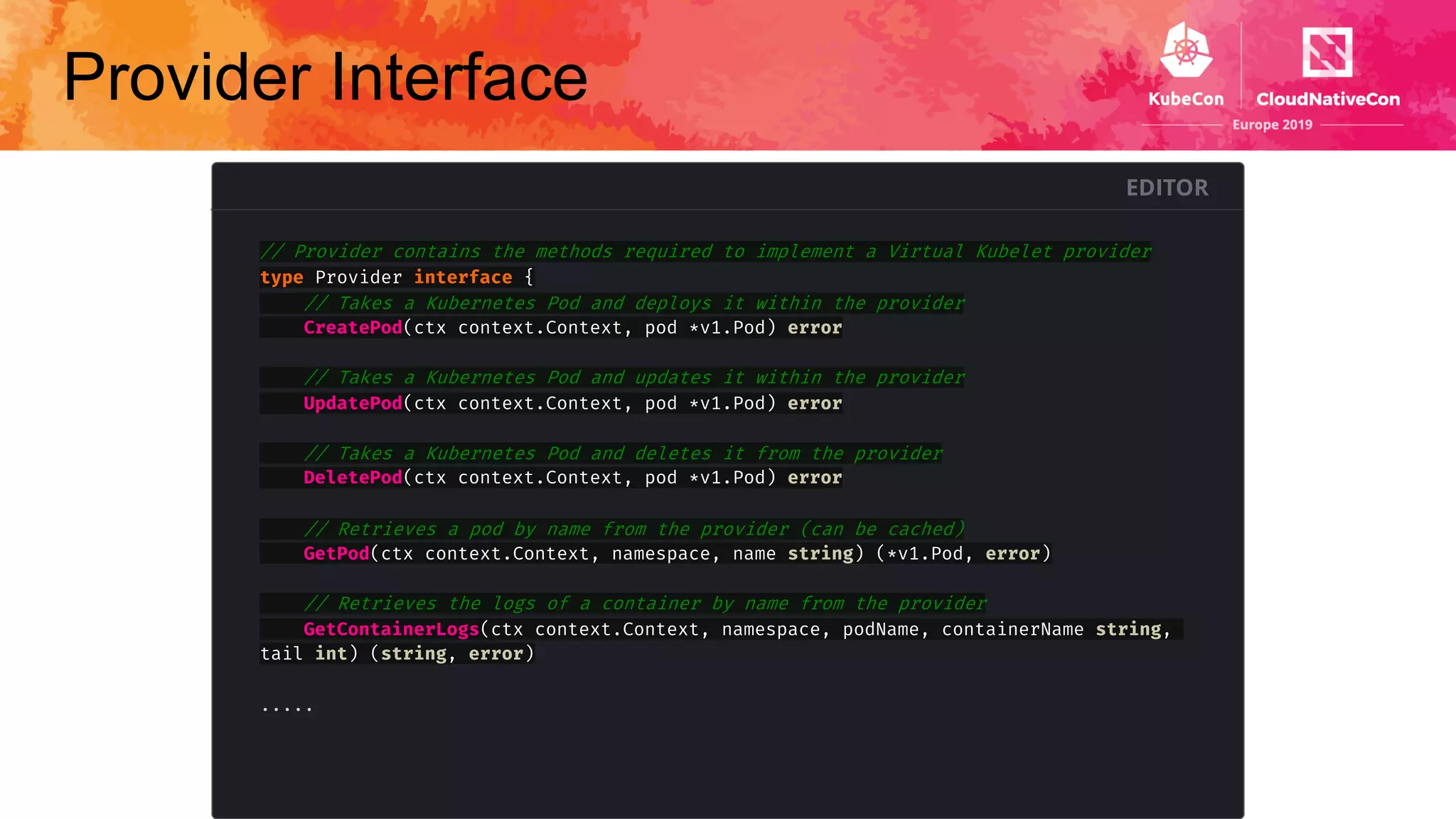Click comment about deploys it within the provider
This screenshot has height=819, width=1456.
[634, 303]
